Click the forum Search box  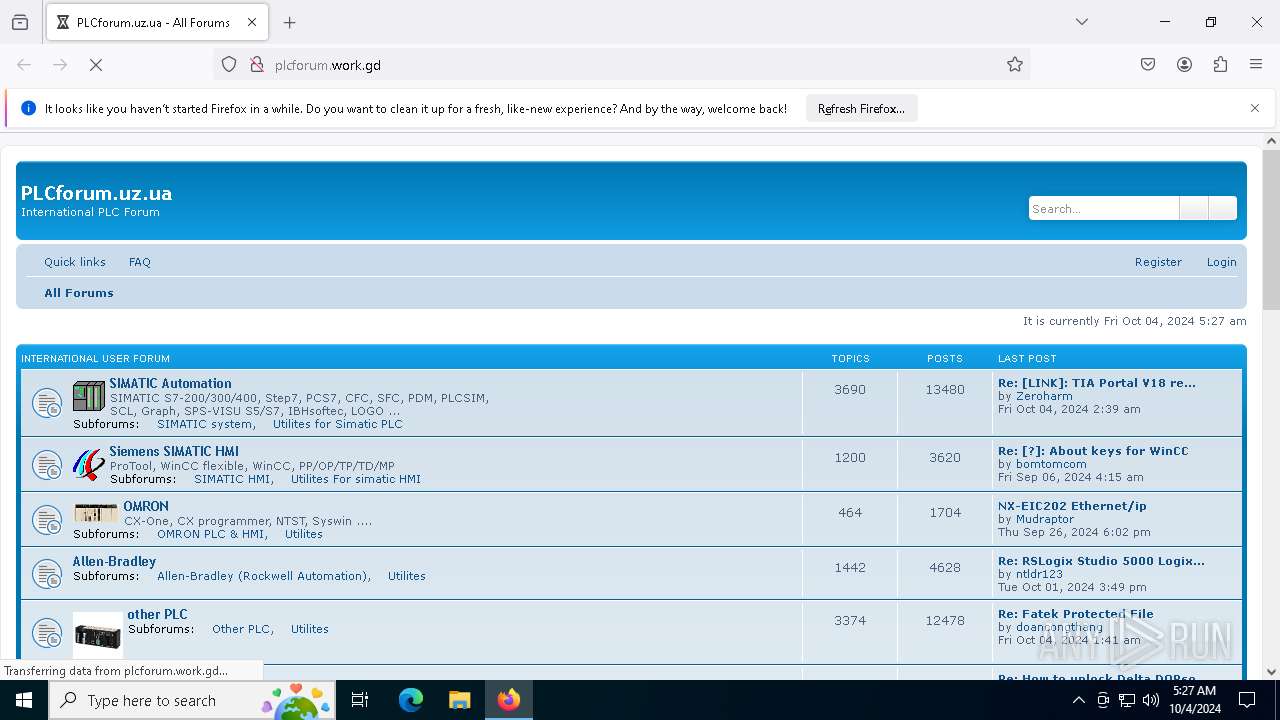pos(1104,208)
